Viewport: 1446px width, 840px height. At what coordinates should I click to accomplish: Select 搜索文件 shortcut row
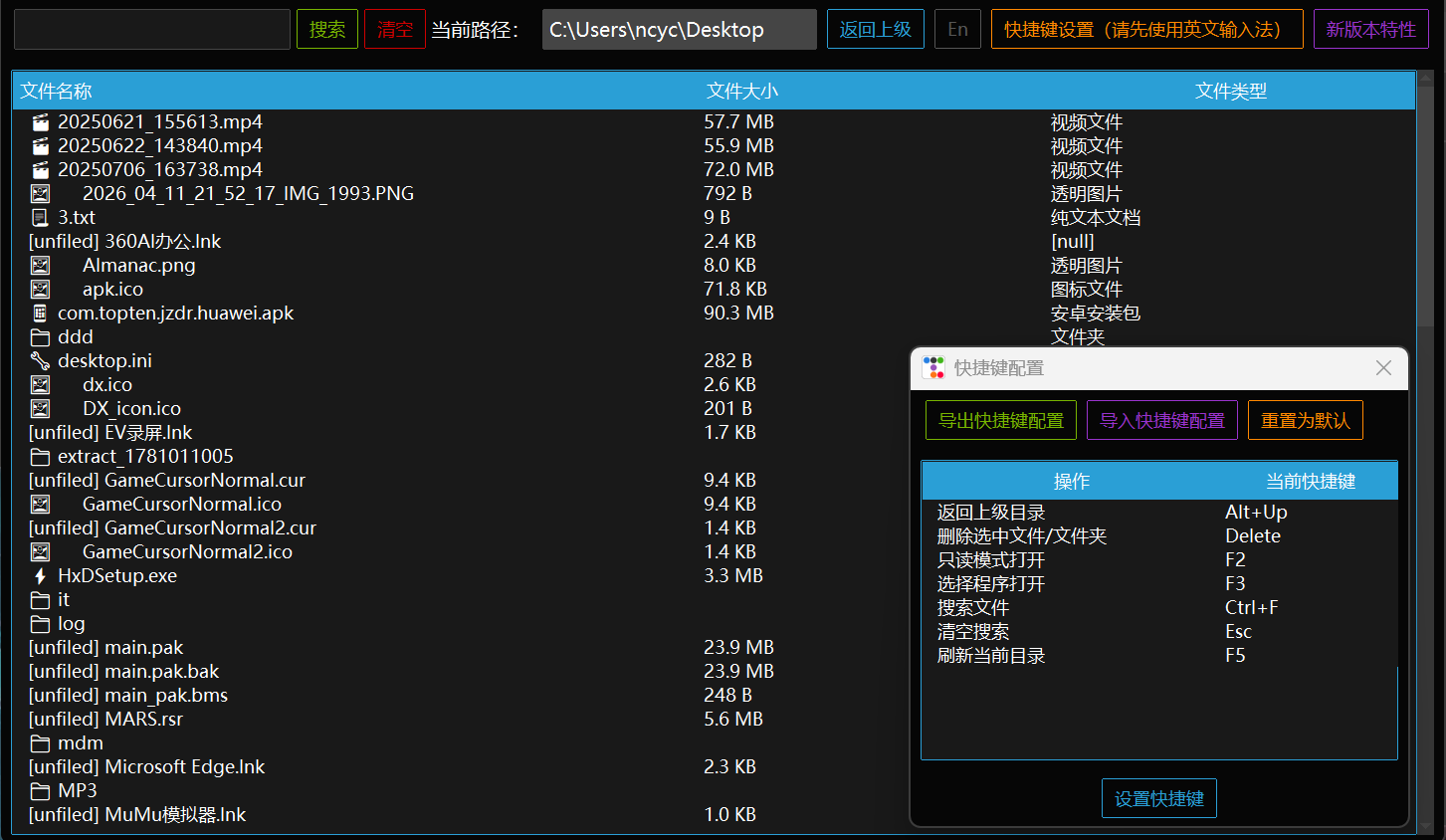pos(1159,608)
